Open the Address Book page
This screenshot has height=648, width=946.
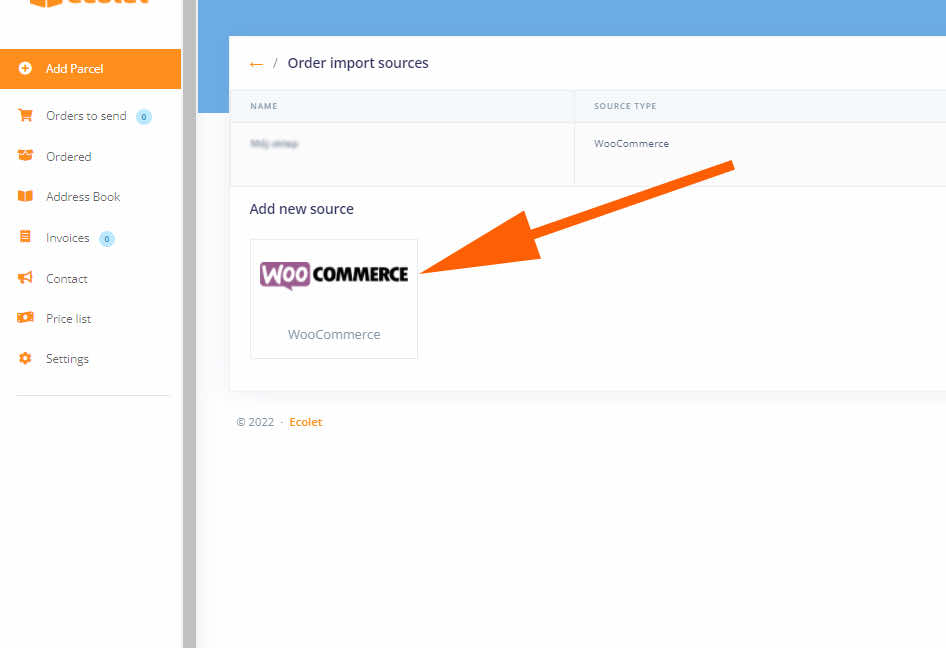pyautogui.click(x=83, y=197)
